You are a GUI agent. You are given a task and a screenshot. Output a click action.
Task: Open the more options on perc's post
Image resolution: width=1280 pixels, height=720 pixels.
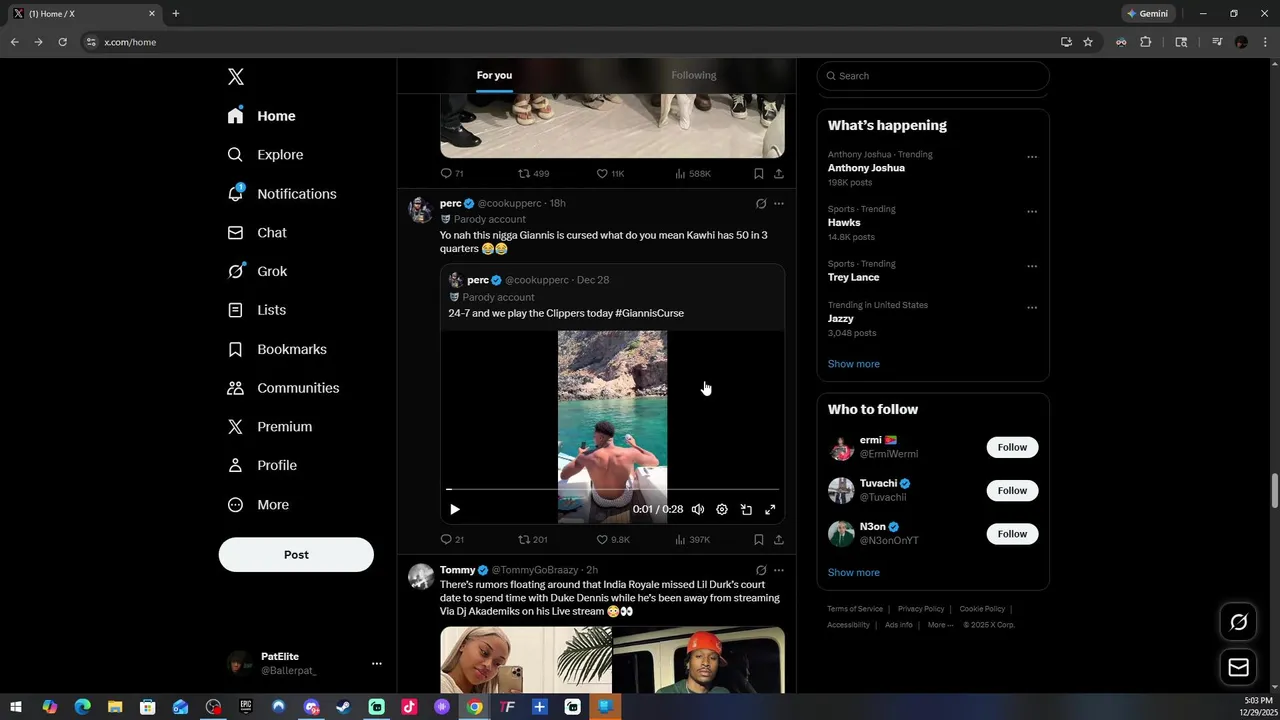779,204
